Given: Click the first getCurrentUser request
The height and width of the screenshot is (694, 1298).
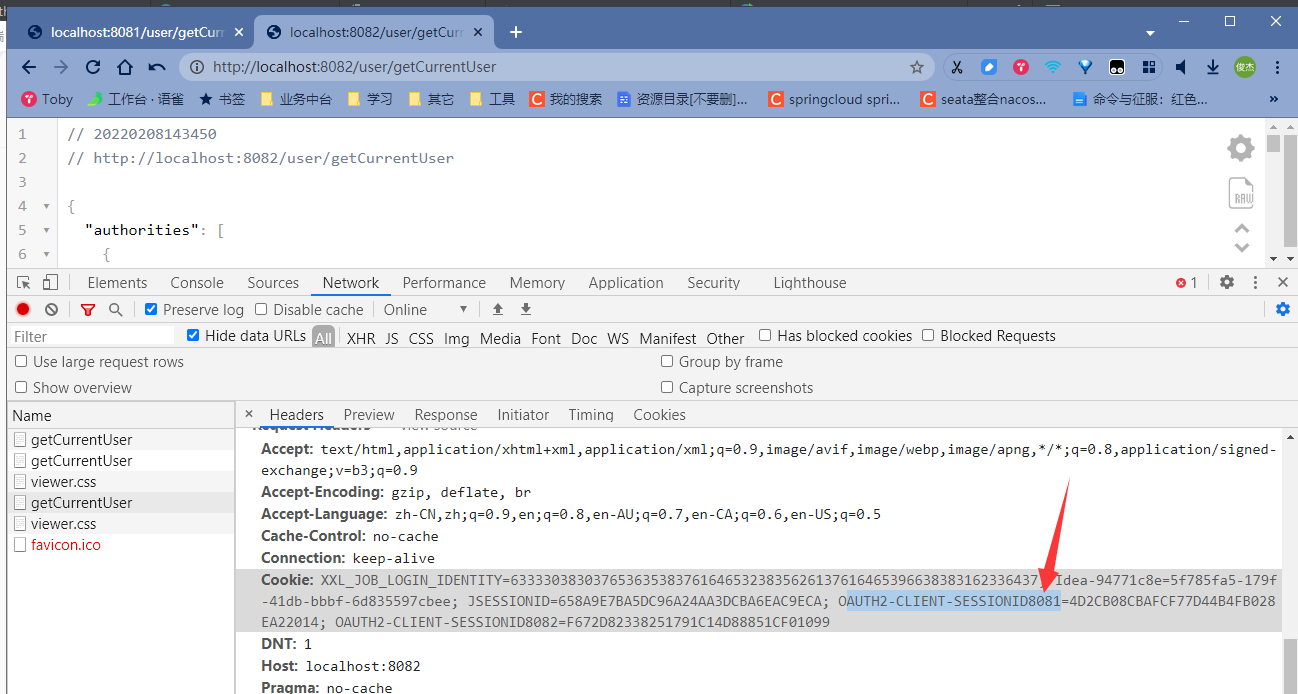Looking at the screenshot, I should coord(70,439).
